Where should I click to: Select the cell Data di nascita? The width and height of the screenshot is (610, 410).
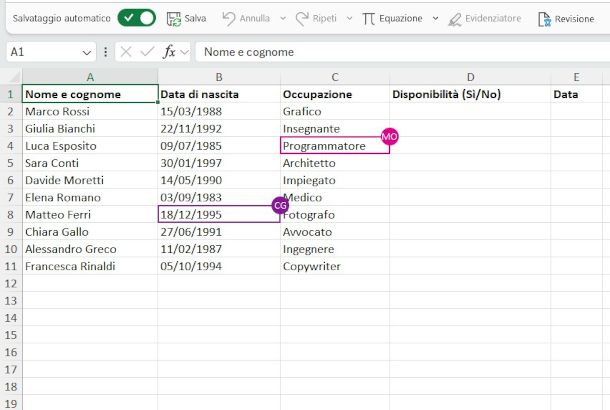coord(219,94)
